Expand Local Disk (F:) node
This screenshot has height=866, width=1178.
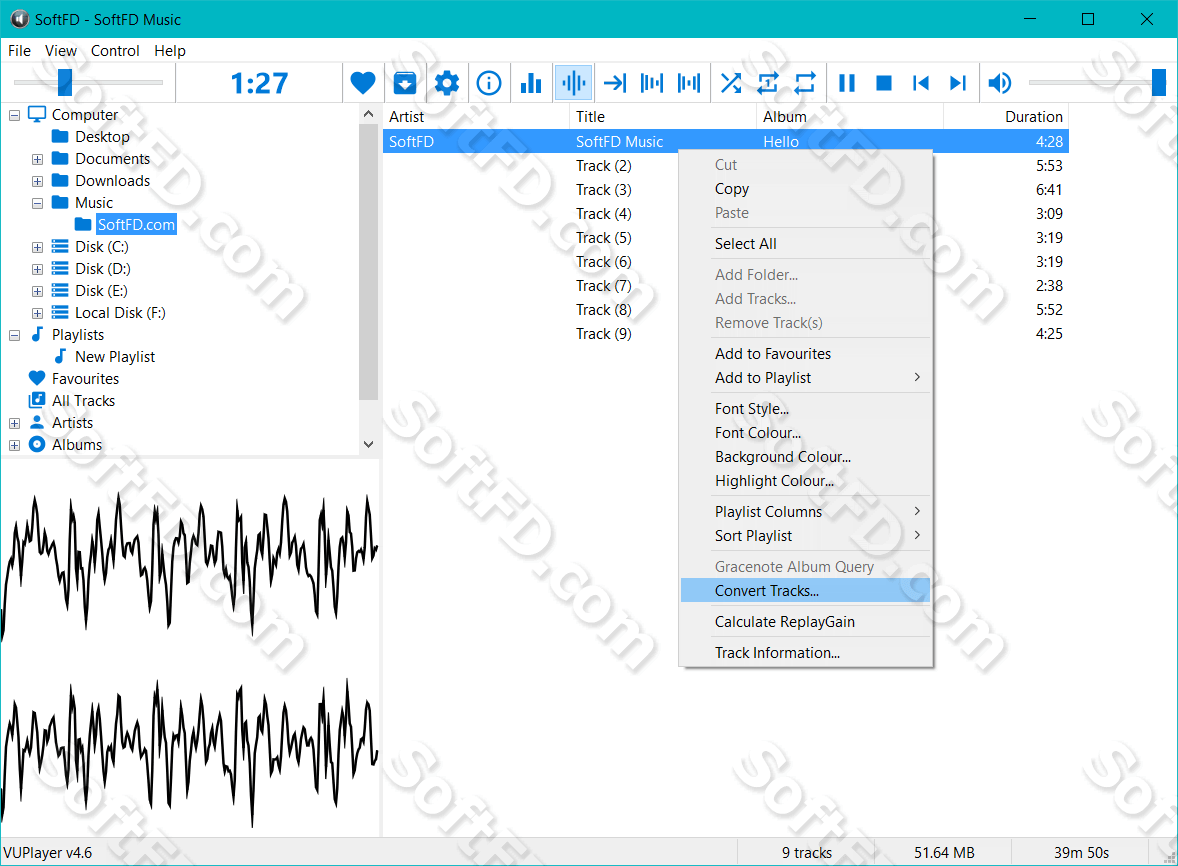[x=37, y=313]
